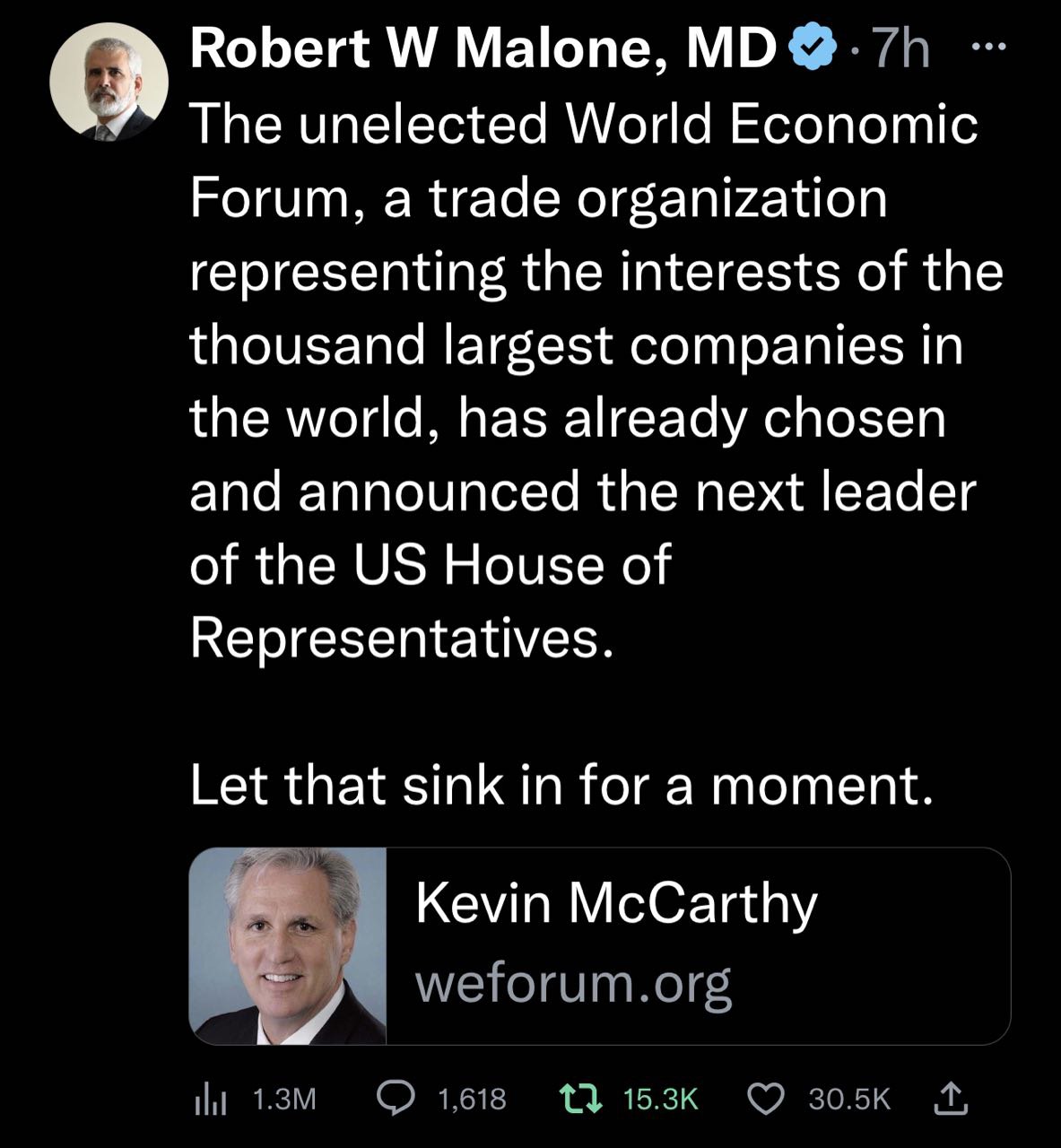Screen dimensions: 1061x1148
Task: Click the Robert W Malone, MD name
Action: pyautogui.click(x=483, y=48)
